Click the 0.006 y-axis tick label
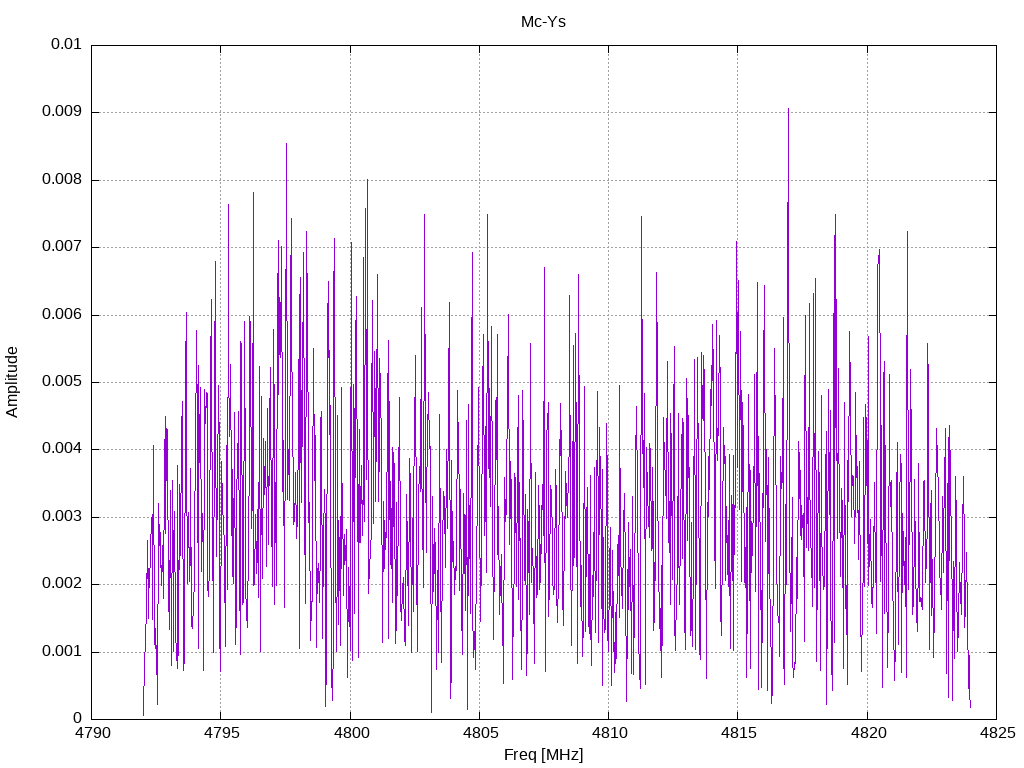 62,315
